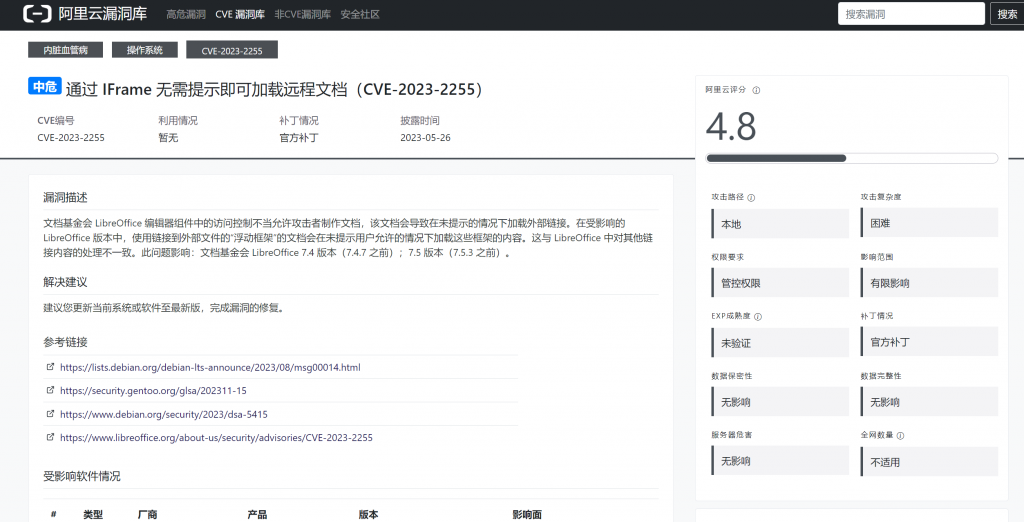Click the 受影响软件情况 section heading
Screen dimensions: 1024x522
tap(82, 476)
